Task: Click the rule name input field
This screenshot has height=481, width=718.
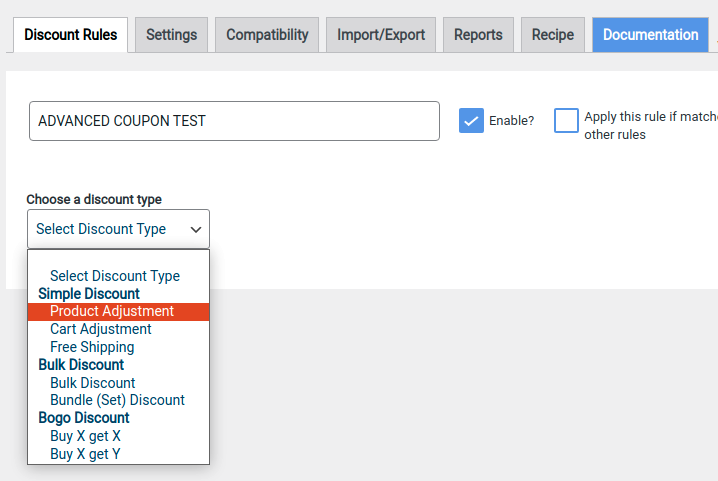Action: click(x=234, y=121)
